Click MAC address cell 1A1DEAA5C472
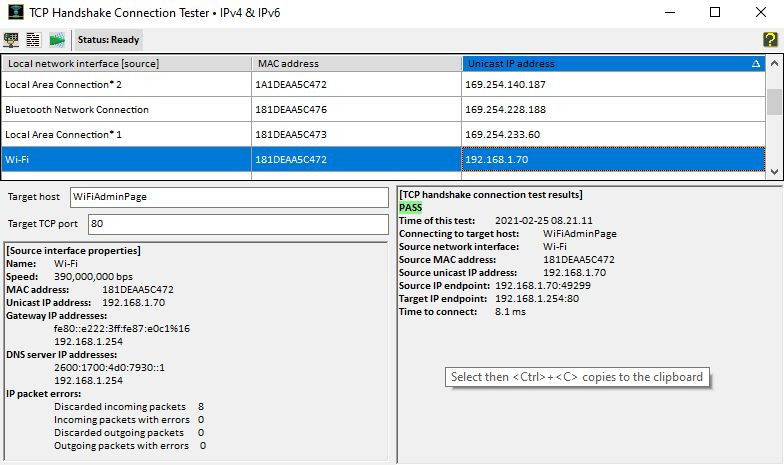Image resolution: width=784 pixels, height=465 pixels. click(356, 84)
